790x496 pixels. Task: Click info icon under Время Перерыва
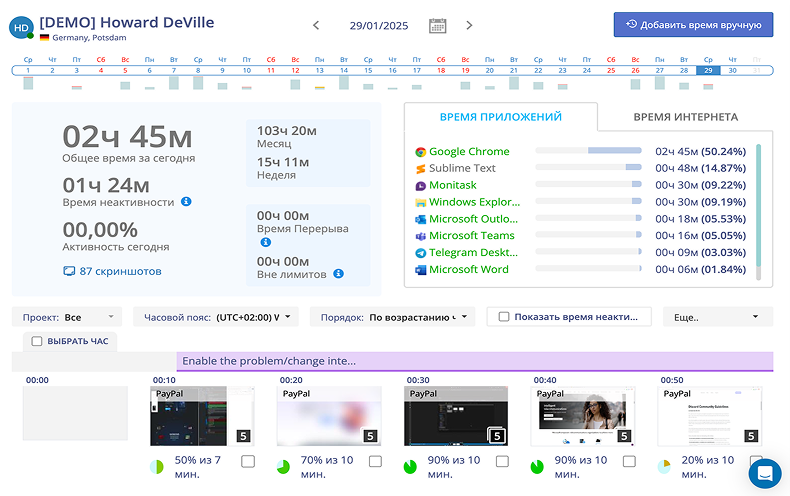pos(266,242)
